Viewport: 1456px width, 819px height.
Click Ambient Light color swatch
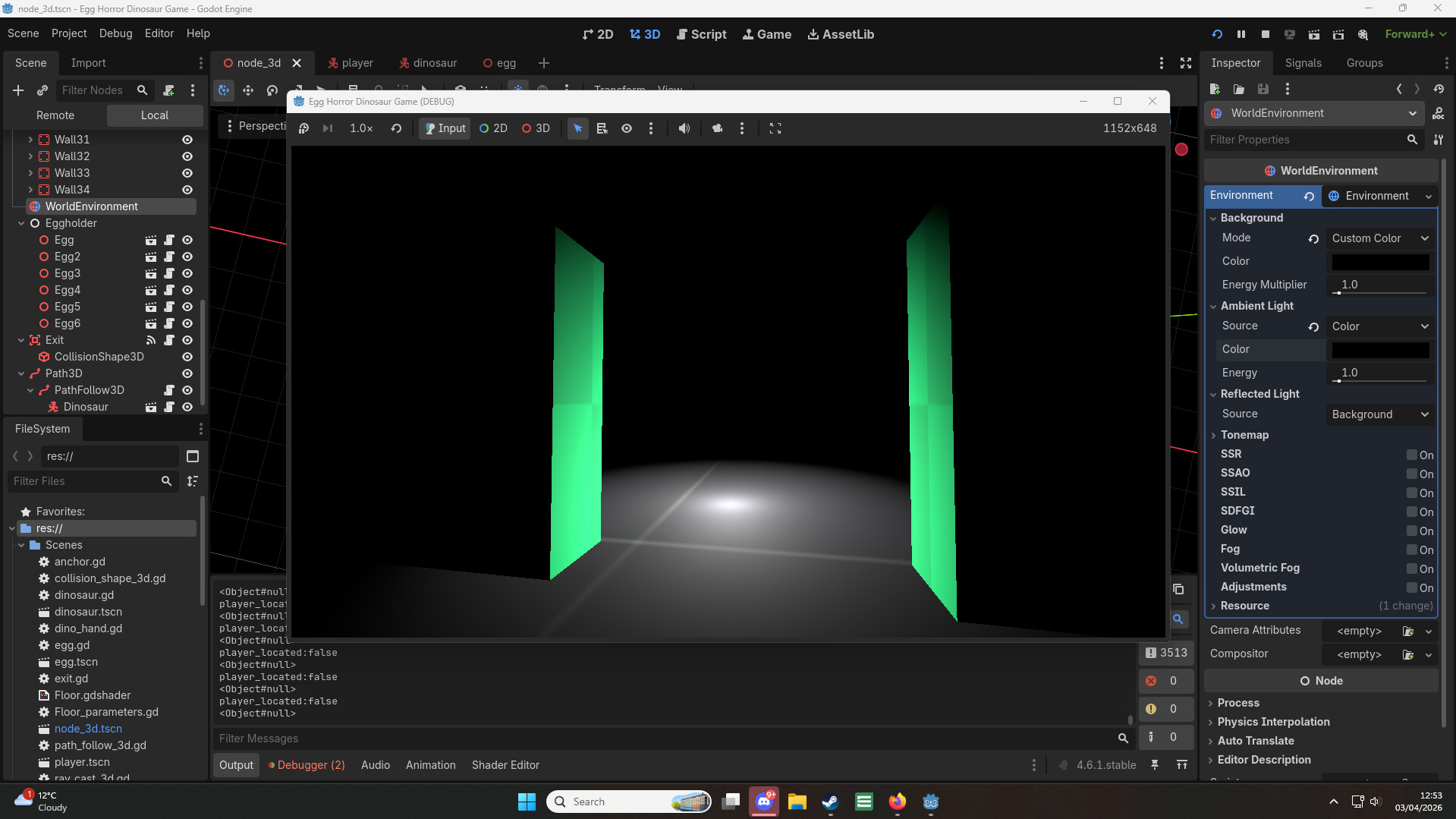coord(1380,349)
